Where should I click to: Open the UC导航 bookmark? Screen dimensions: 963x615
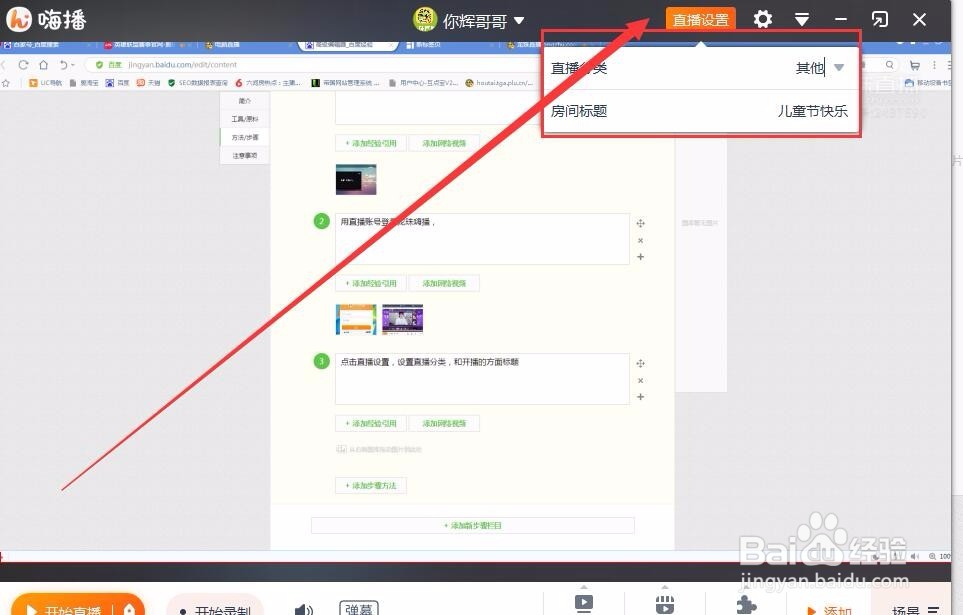[x=45, y=82]
